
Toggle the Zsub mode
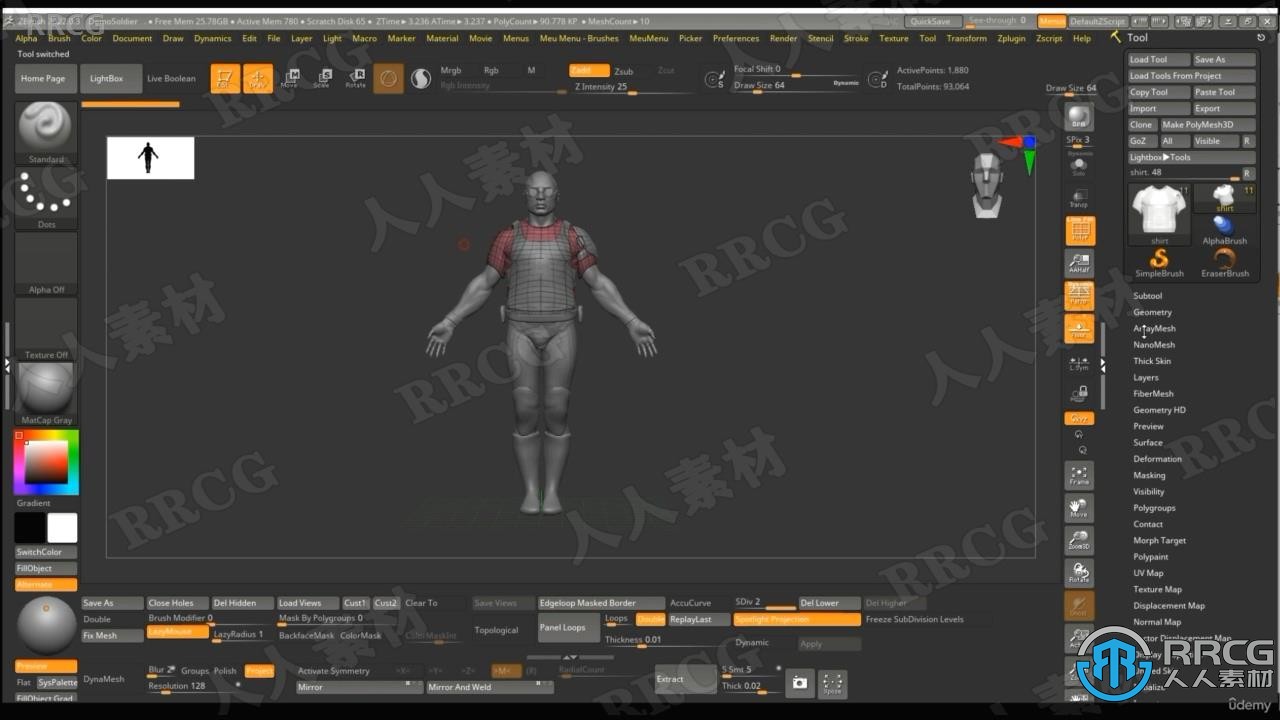coord(624,71)
